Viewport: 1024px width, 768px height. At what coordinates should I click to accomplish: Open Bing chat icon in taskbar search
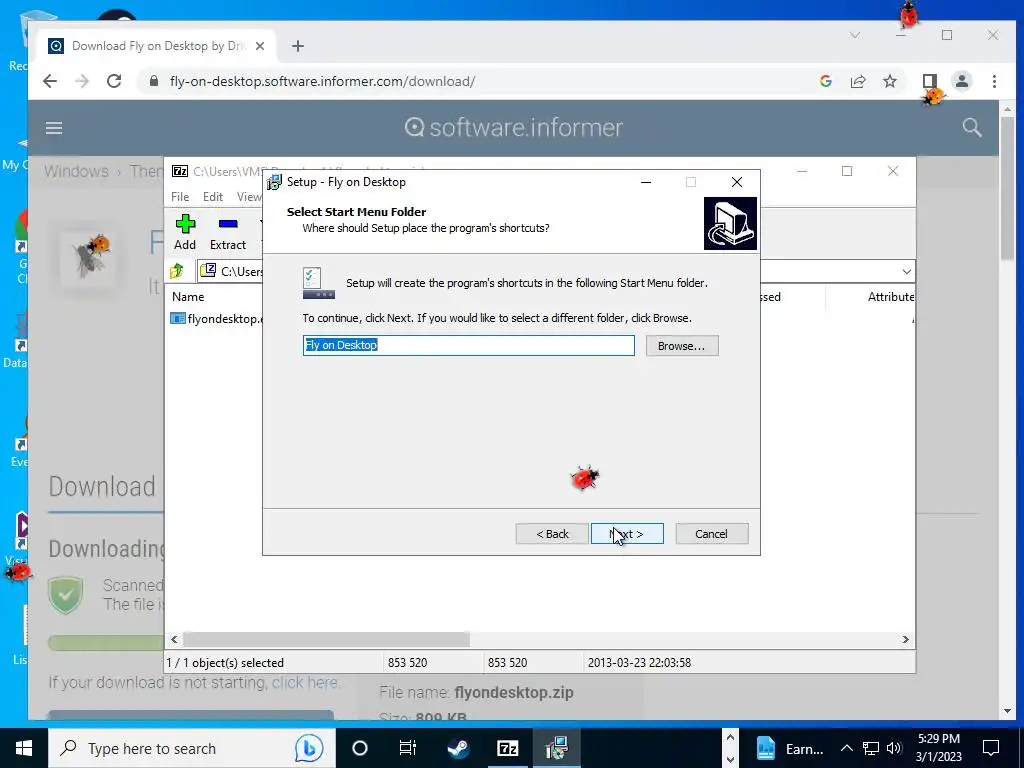pyautogui.click(x=308, y=748)
